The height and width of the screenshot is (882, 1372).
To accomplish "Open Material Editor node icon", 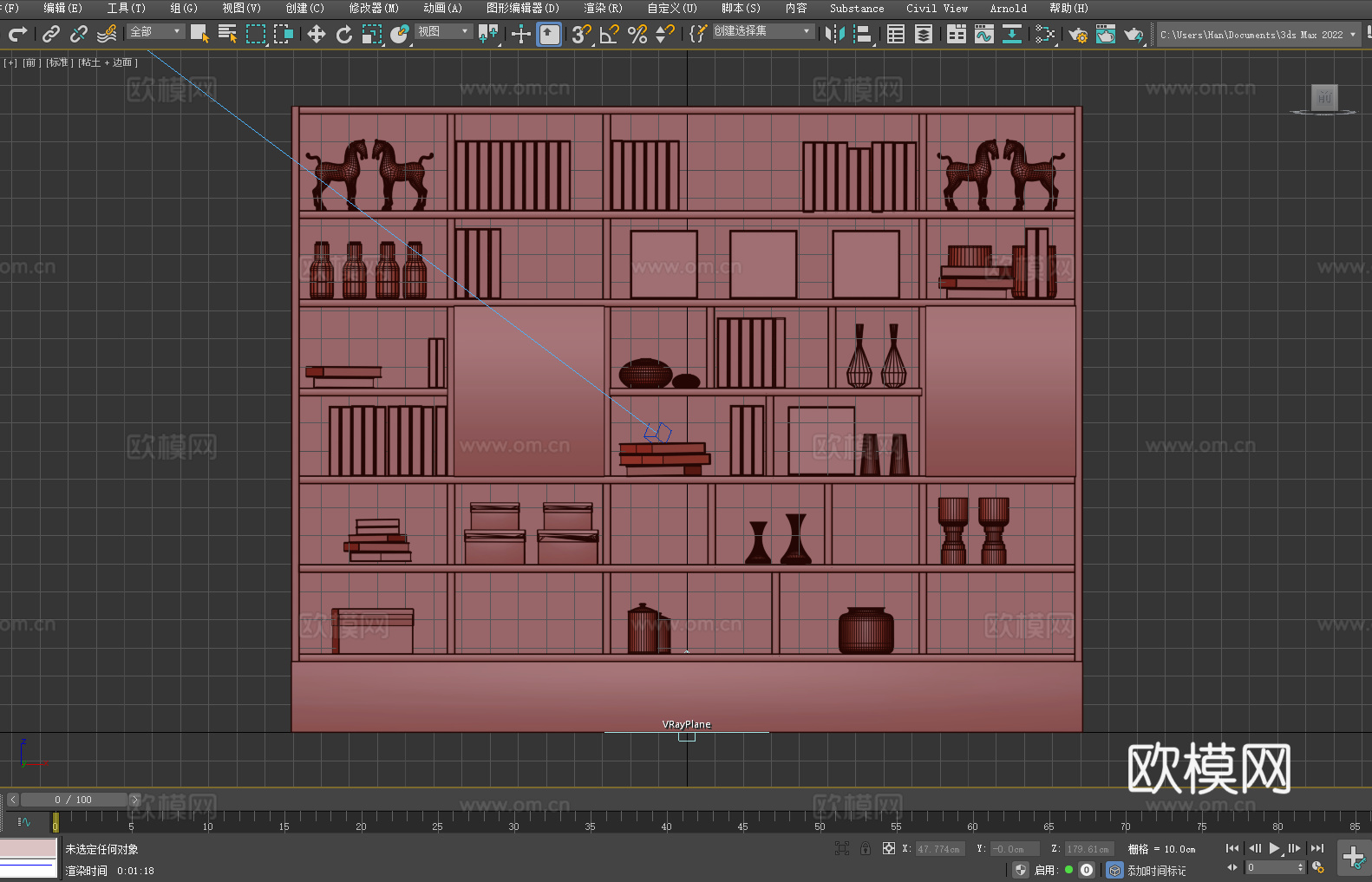I will click(x=1045, y=34).
